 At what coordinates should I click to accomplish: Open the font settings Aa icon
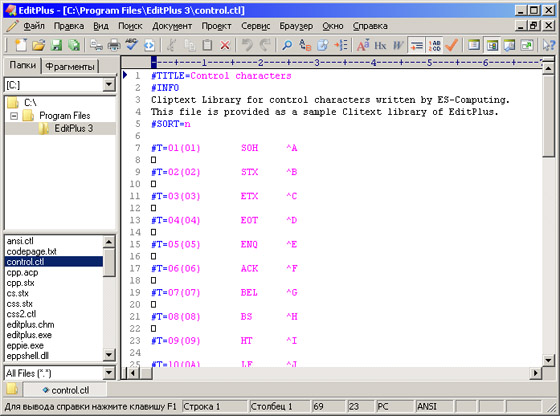363,45
